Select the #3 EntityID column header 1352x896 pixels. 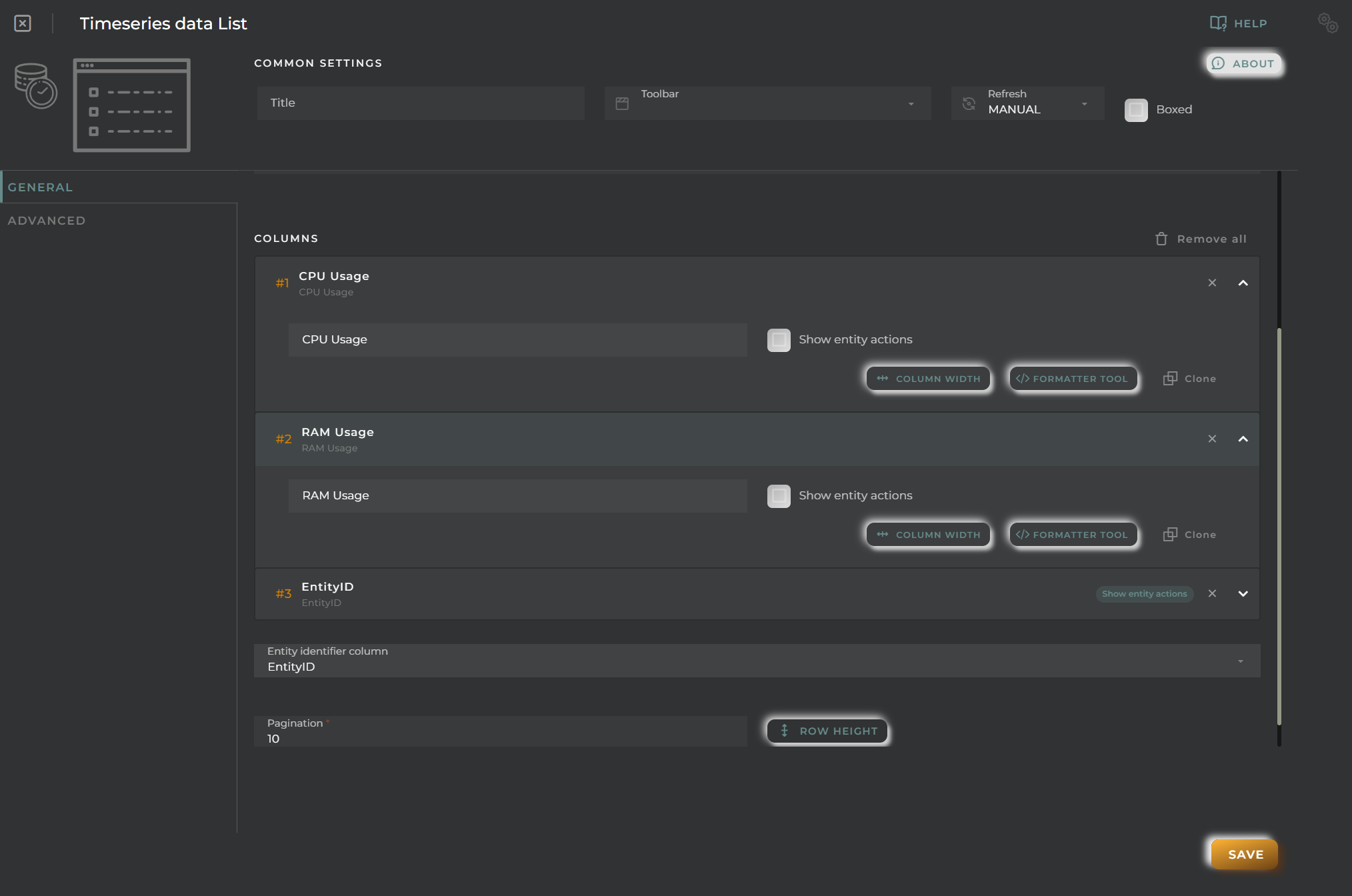click(x=757, y=594)
